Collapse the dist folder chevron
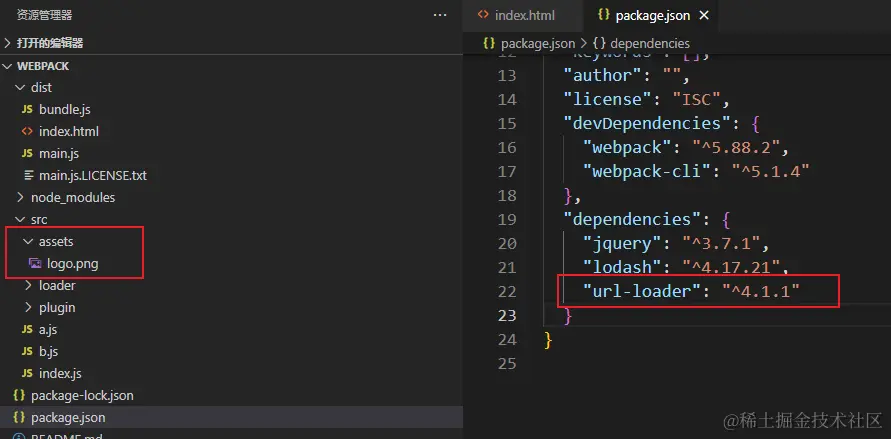Image resolution: width=891 pixels, height=439 pixels. click(20, 87)
